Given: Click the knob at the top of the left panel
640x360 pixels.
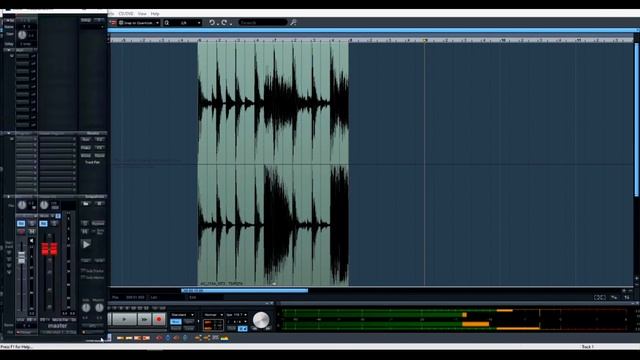Looking at the screenshot, I should [x=22, y=35].
